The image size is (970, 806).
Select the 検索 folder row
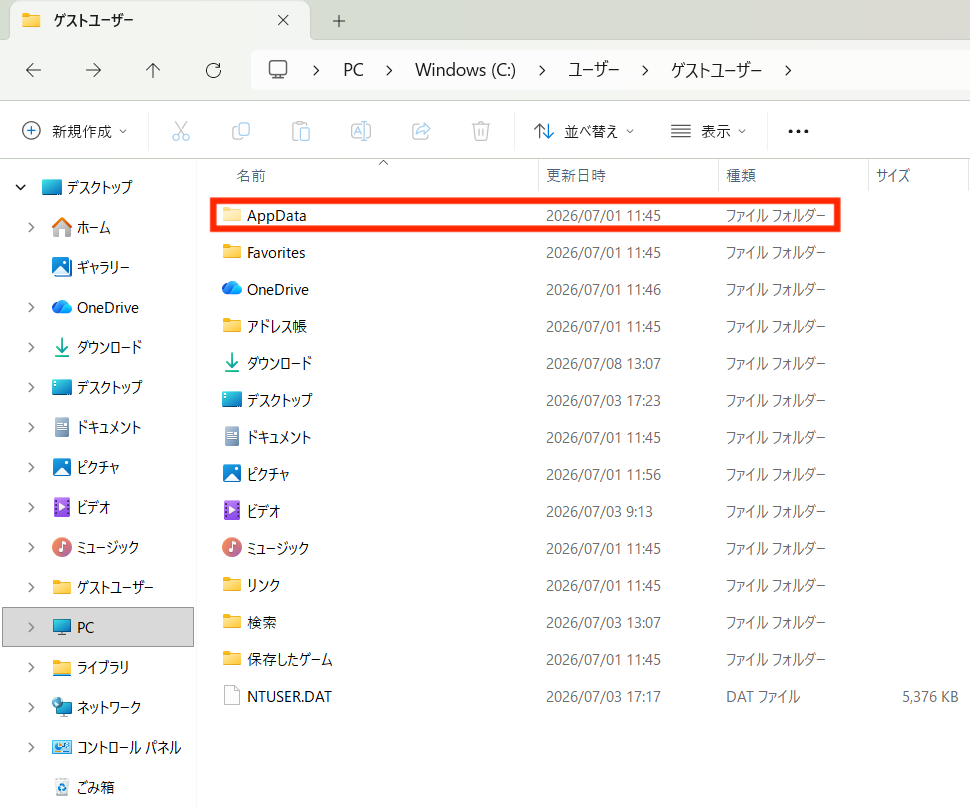pyautogui.click(x=525, y=622)
